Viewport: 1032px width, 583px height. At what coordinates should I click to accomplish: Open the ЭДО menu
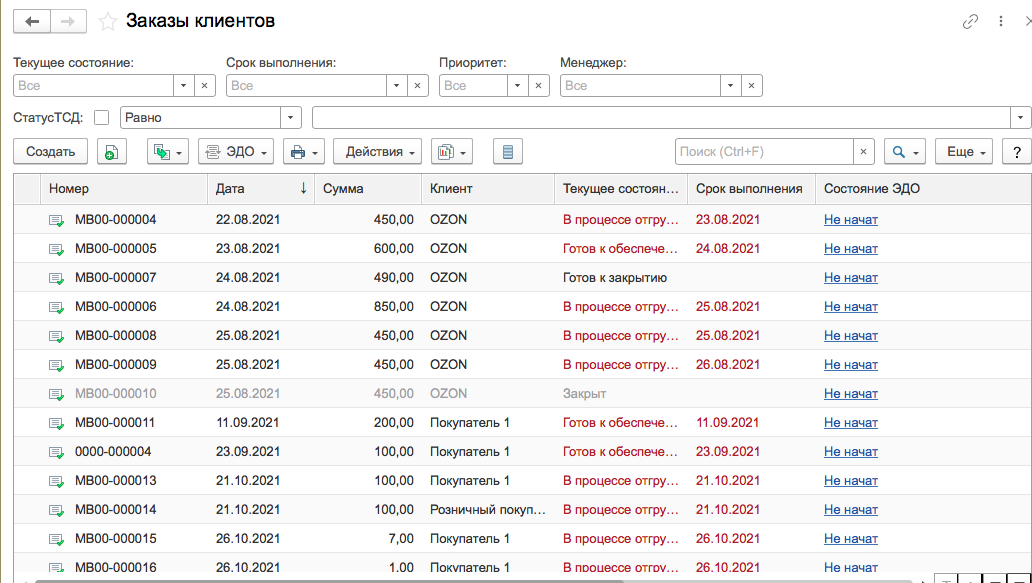236,151
